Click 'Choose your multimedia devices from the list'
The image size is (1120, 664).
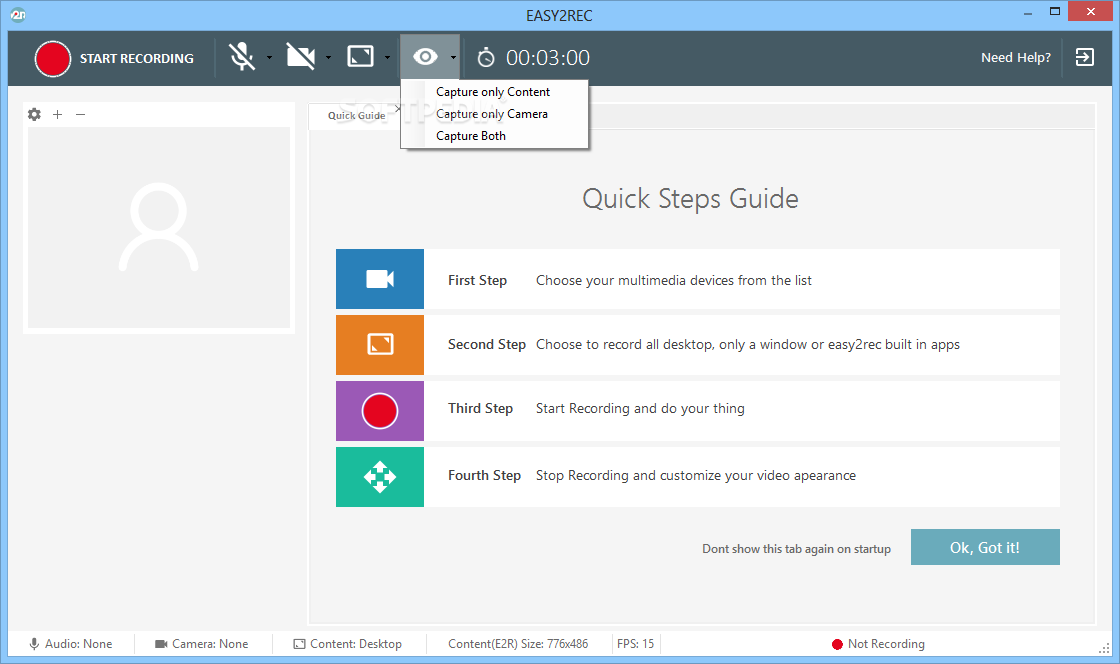[674, 281]
